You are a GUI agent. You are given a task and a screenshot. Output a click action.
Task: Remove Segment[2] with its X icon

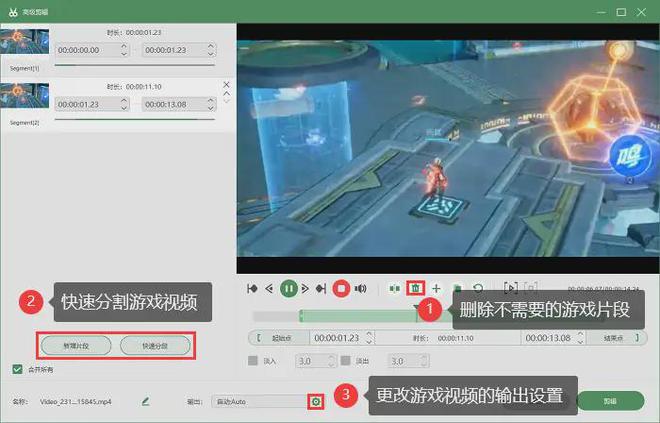tap(226, 85)
